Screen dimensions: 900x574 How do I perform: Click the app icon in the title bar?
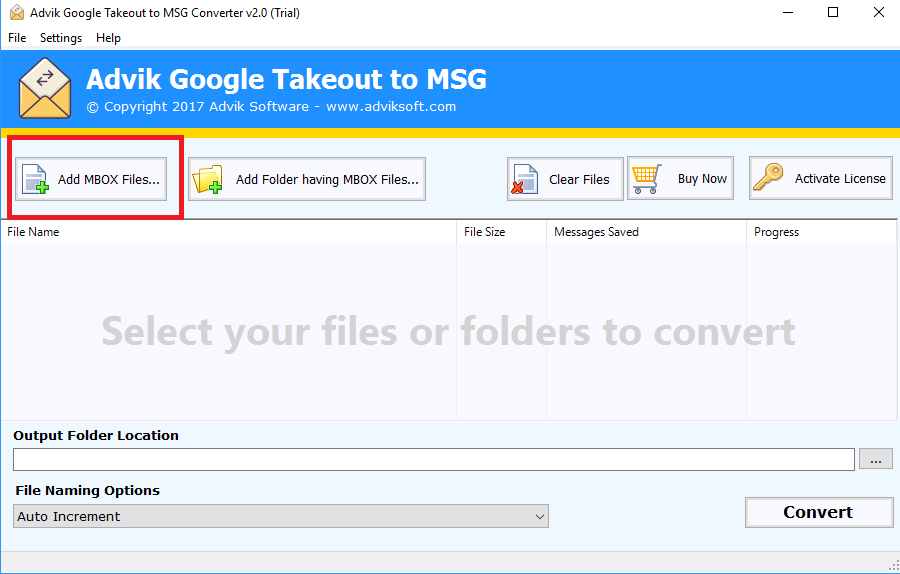[x=17, y=13]
